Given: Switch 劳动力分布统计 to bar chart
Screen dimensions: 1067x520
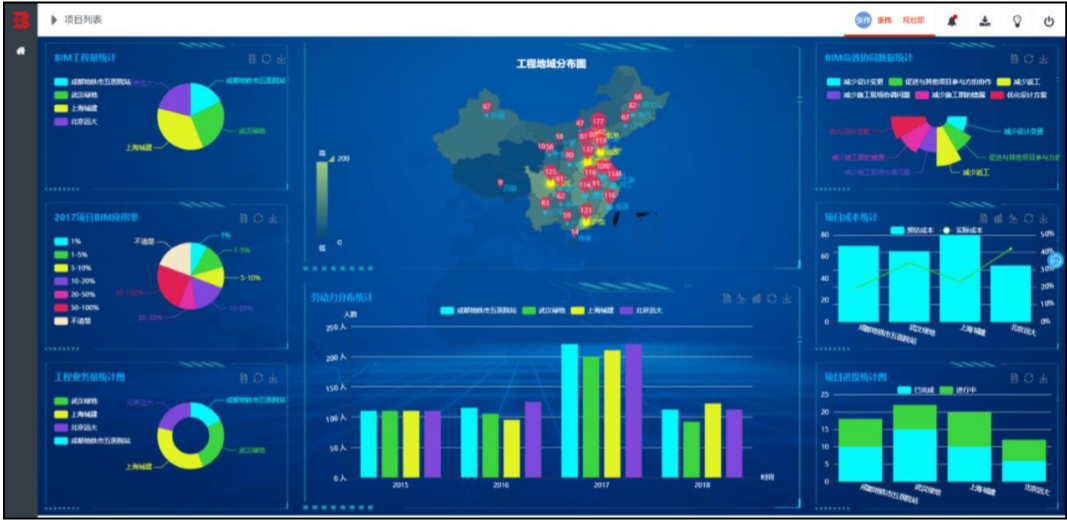Looking at the screenshot, I should (756, 298).
